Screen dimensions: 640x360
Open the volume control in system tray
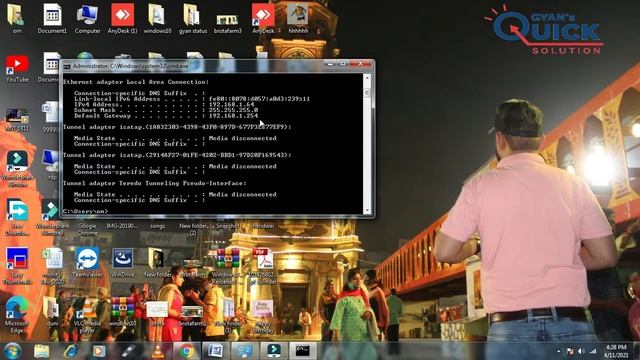pyautogui.click(x=581, y=351)
